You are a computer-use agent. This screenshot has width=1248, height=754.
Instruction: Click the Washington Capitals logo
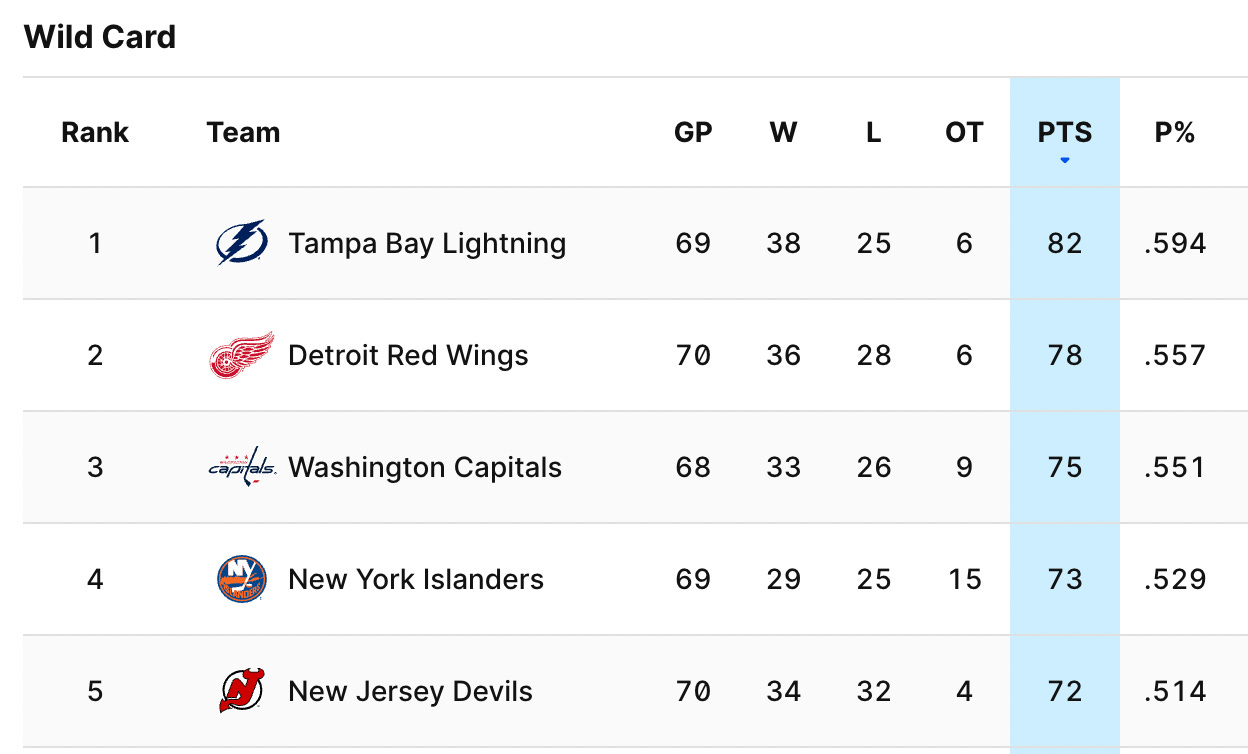(241, 467)
